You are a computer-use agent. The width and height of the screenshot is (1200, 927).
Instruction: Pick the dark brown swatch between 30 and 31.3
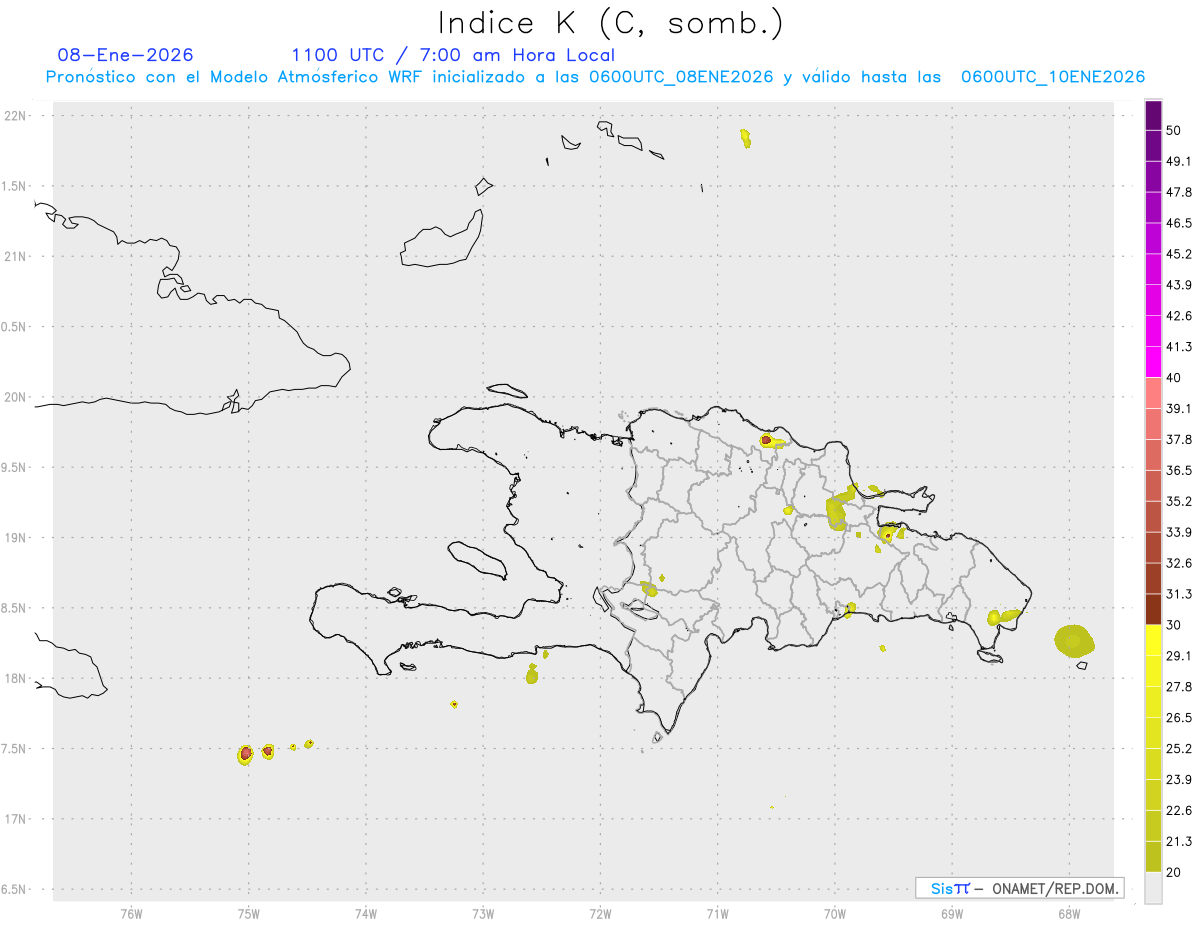(x=1153, y=609)
